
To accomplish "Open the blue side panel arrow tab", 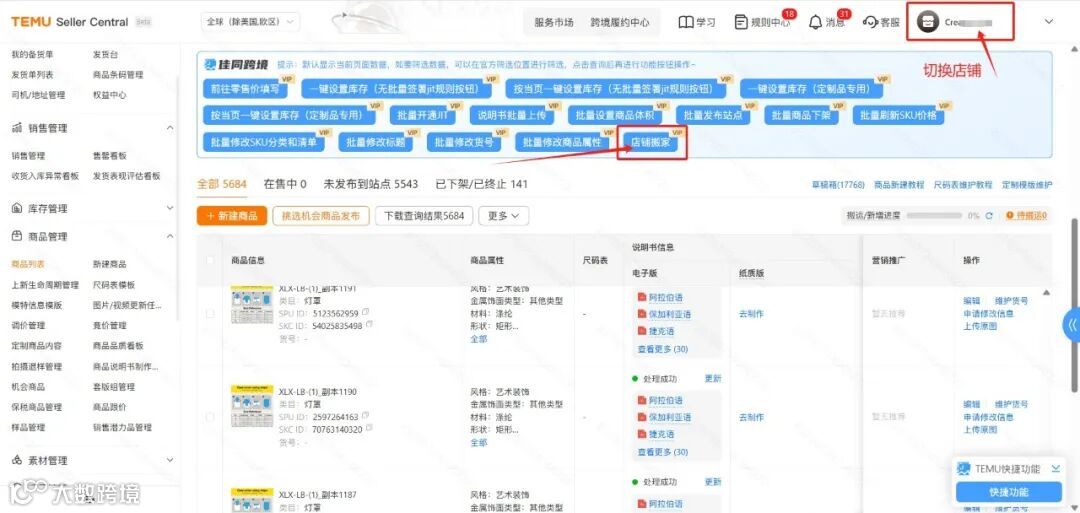I will (x=1071, y=324).
